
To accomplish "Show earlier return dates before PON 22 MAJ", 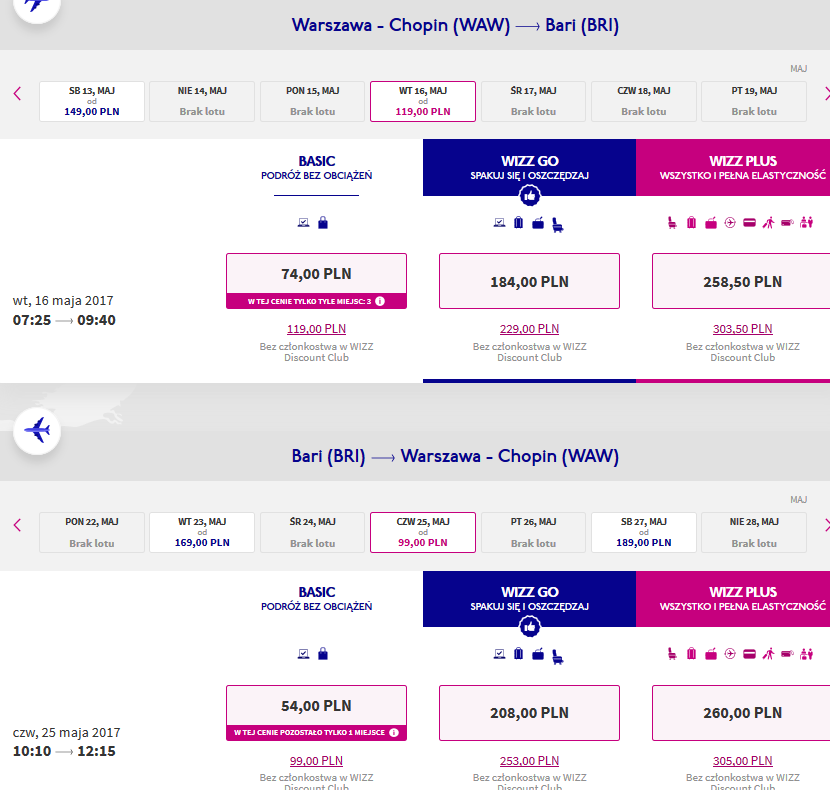I will pos(17,525).
